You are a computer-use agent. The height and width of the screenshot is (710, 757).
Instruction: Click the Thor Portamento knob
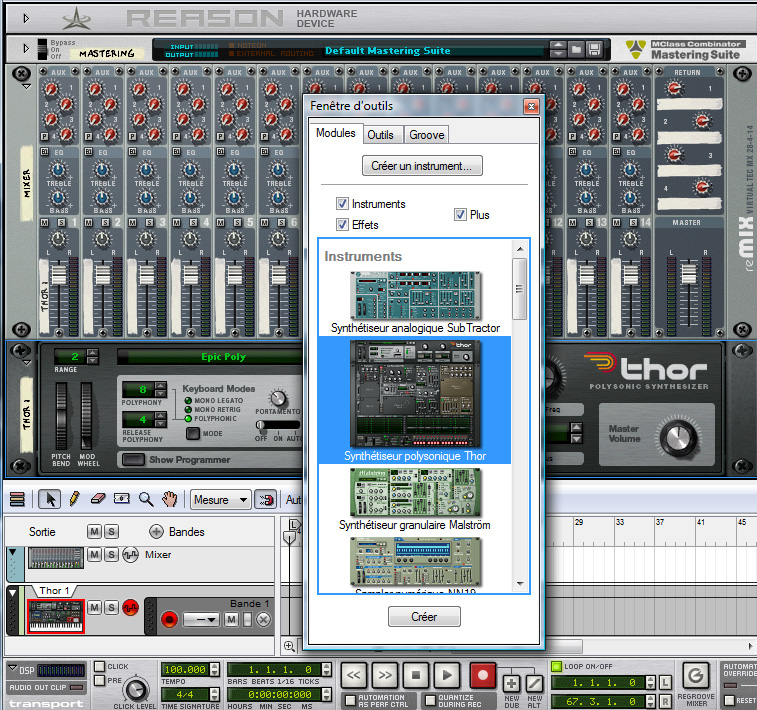click(278, 398)
